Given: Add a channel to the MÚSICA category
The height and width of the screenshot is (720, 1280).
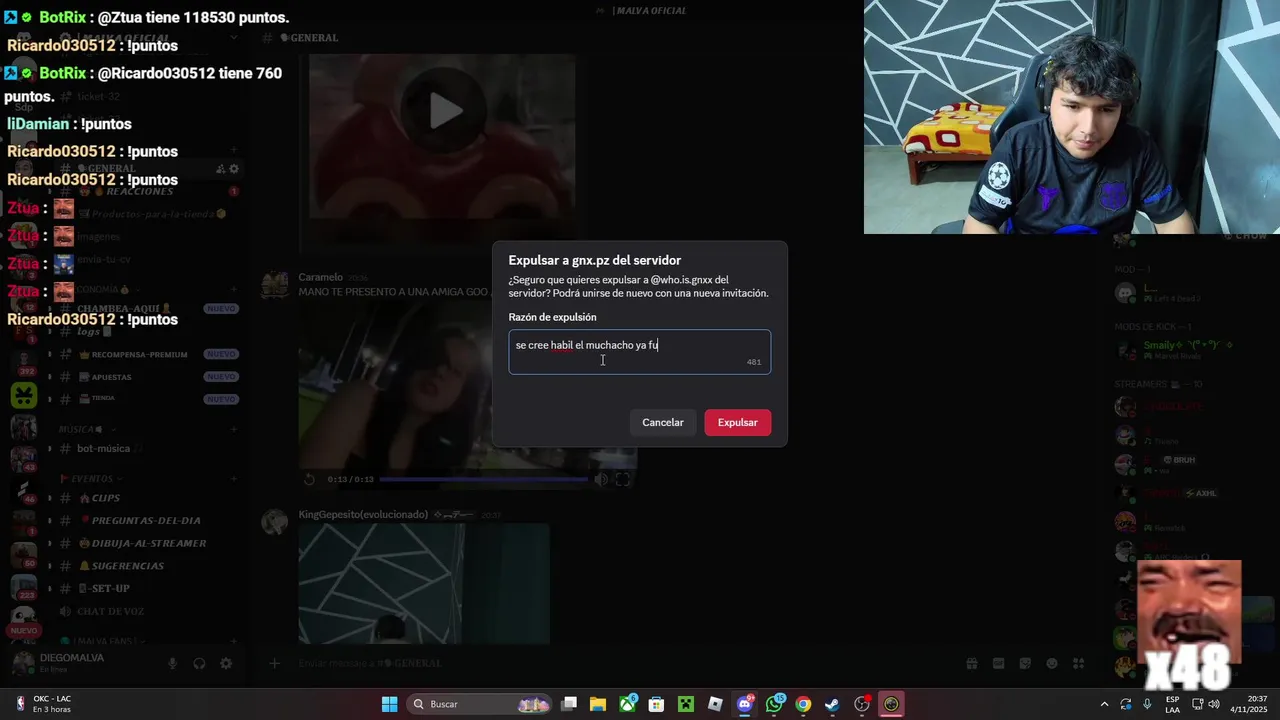Looking at the screenshot, I should point(233,429).
